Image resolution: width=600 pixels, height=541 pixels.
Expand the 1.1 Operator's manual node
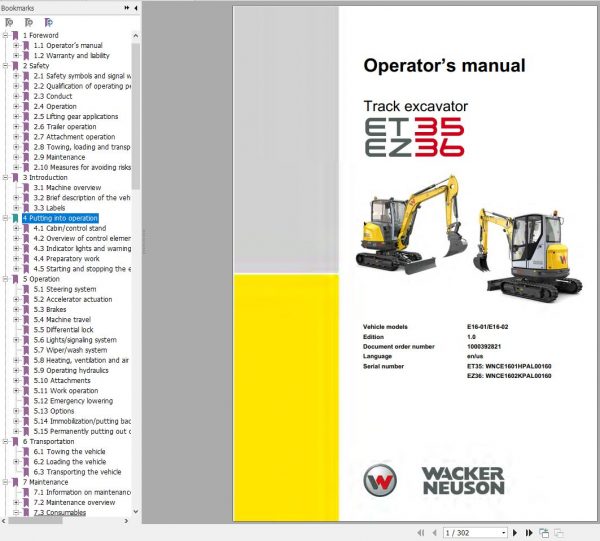coord(16,45)
